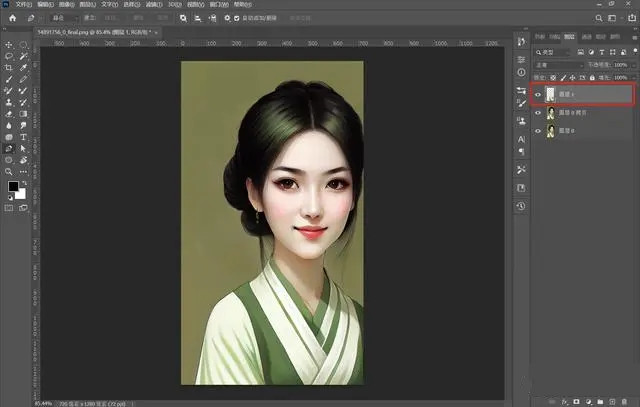Open the layer filter type dropdown
This screenshot has width=640, height=407.
[x=552, y=52]
